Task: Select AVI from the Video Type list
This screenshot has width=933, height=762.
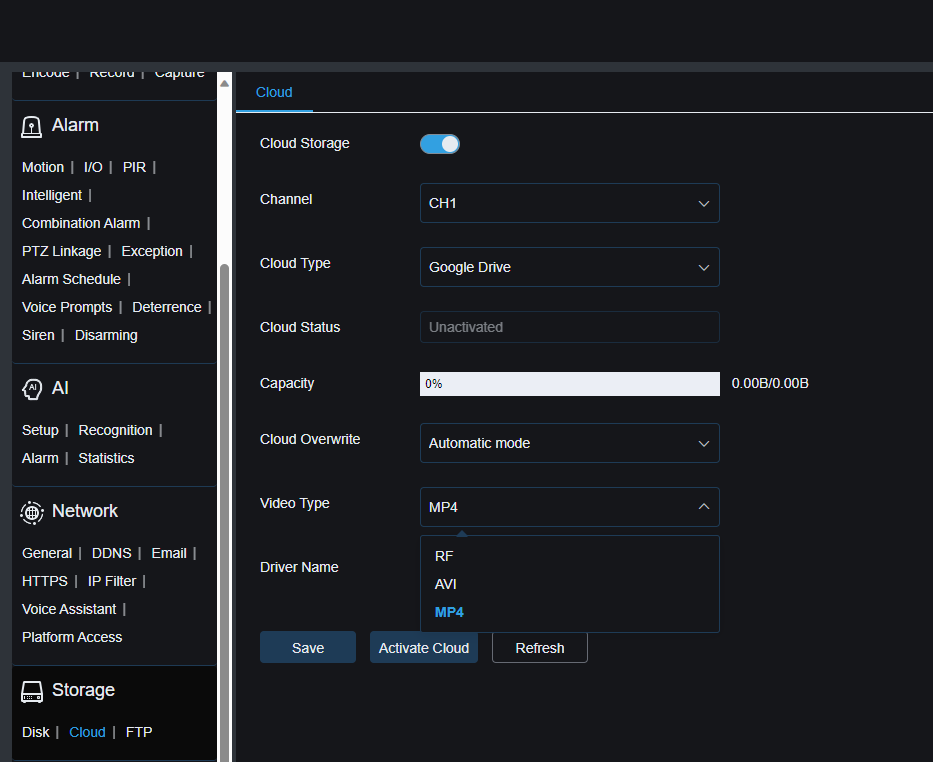Action: point(445,584)
